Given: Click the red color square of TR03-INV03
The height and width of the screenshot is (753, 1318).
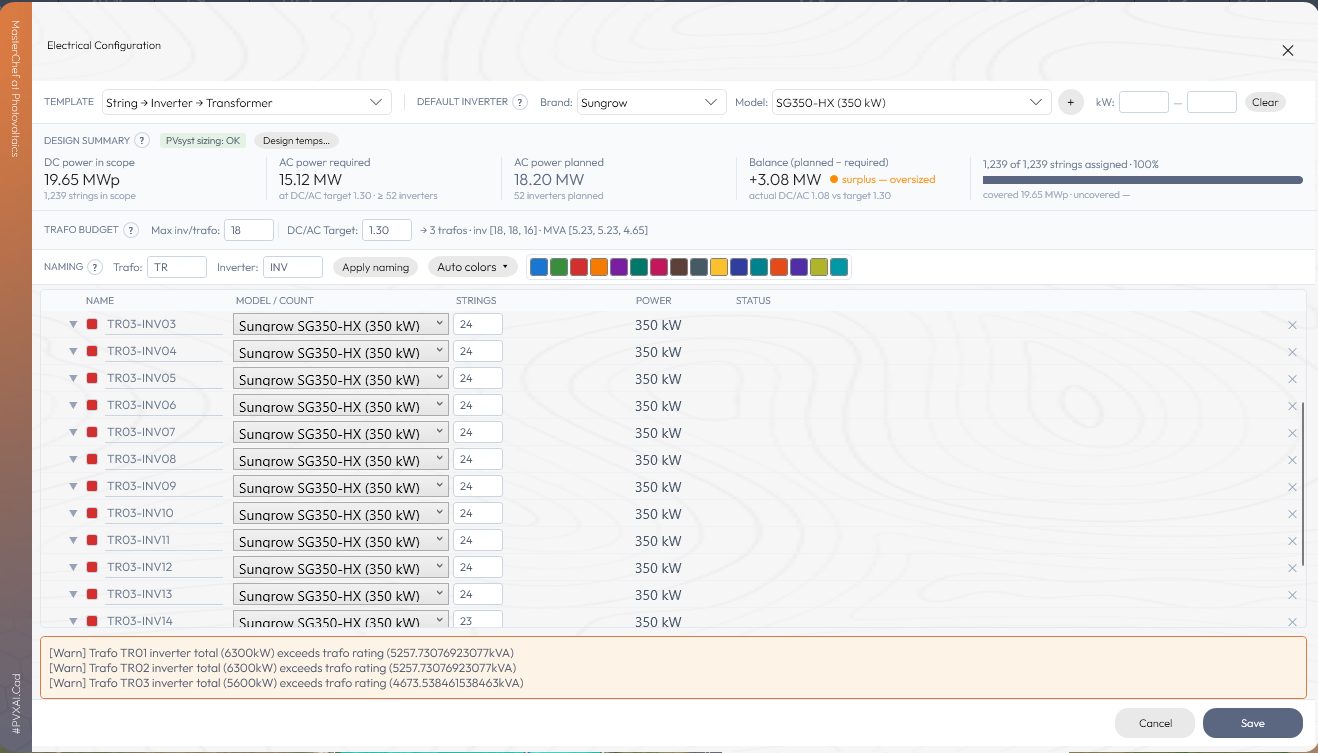Looking at the screenshot, I should point(92,324).
